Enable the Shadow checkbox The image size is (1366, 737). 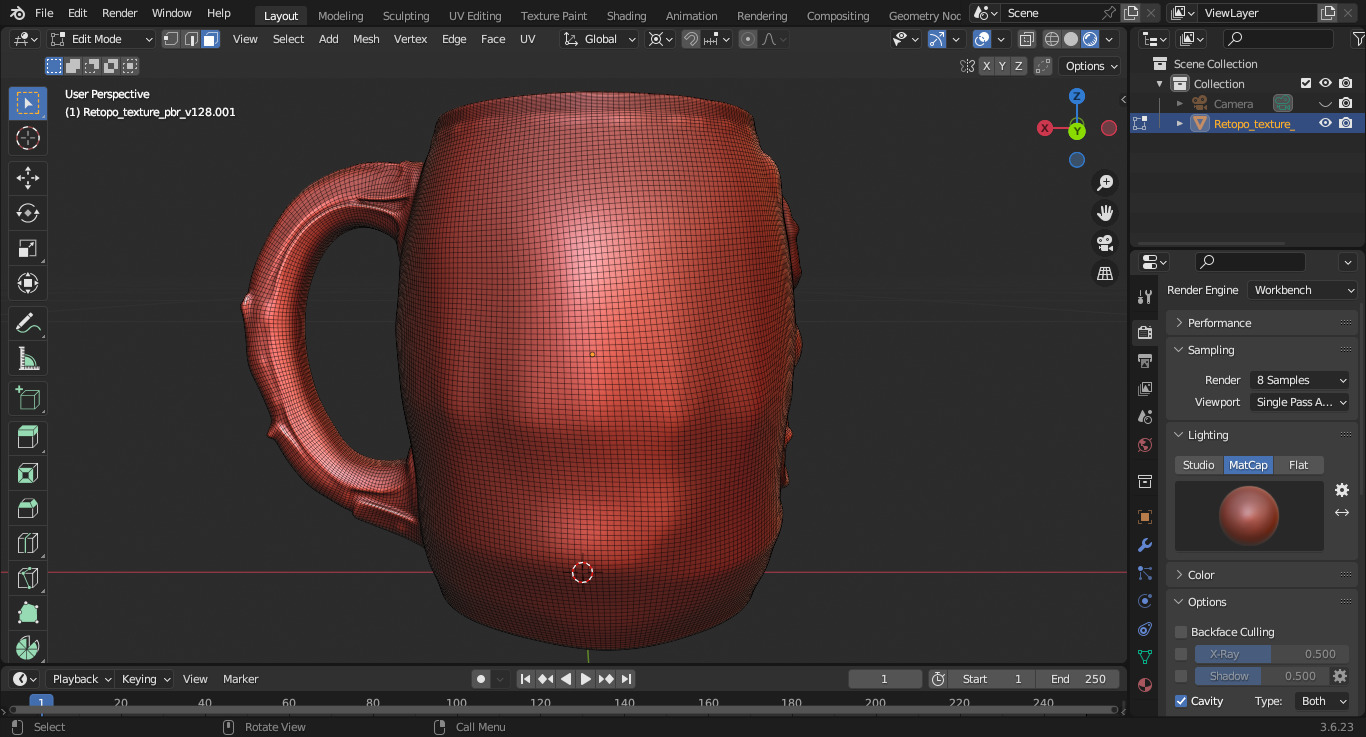point(1181,676)
